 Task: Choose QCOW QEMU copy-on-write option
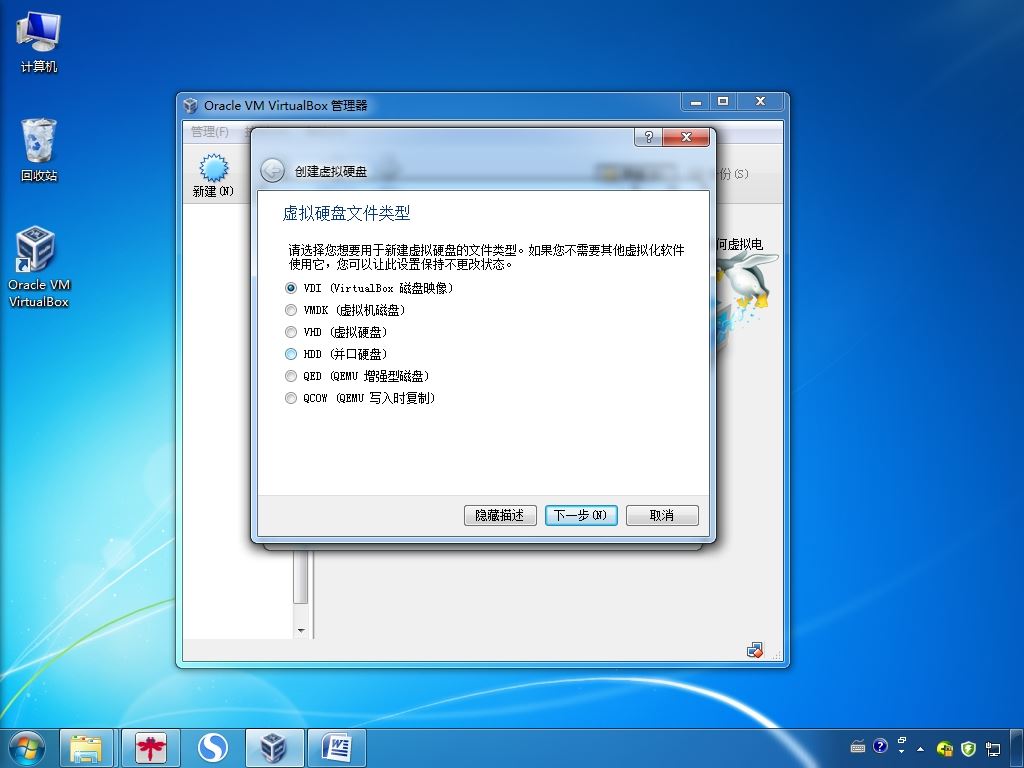click(x=360, y=398)
